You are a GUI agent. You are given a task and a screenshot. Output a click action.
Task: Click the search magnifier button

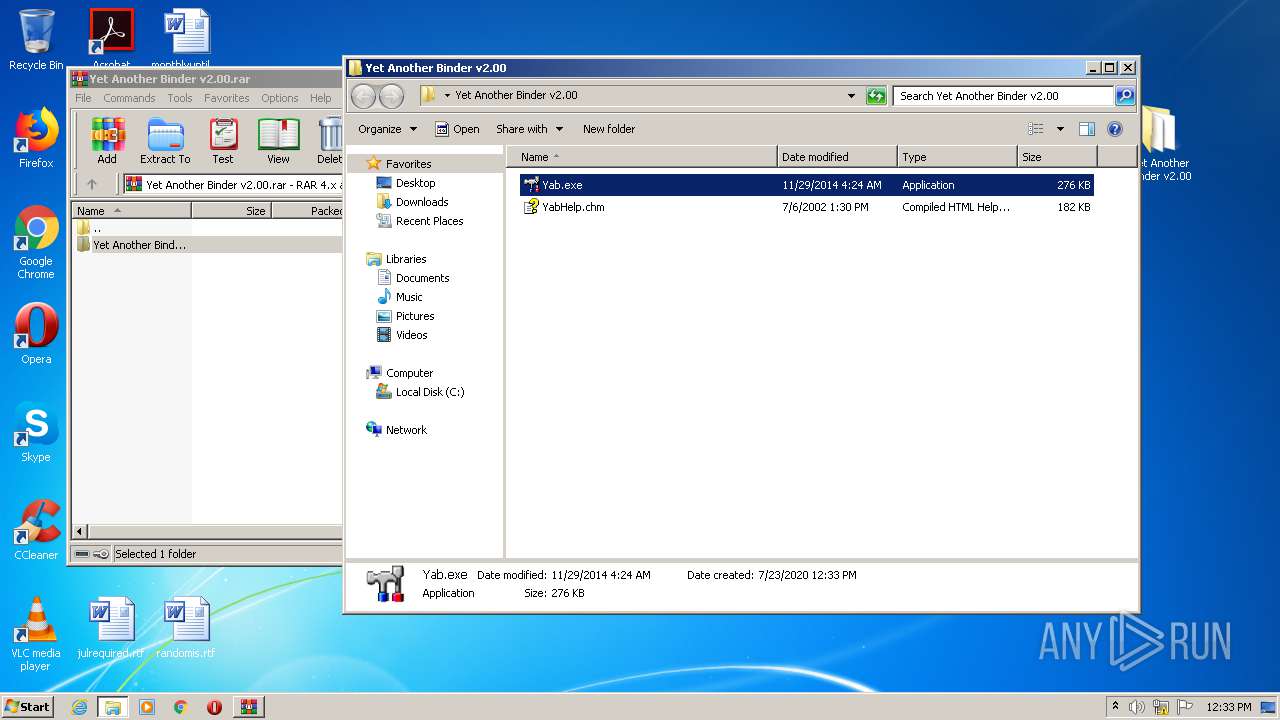click(x=1124, y=96)
